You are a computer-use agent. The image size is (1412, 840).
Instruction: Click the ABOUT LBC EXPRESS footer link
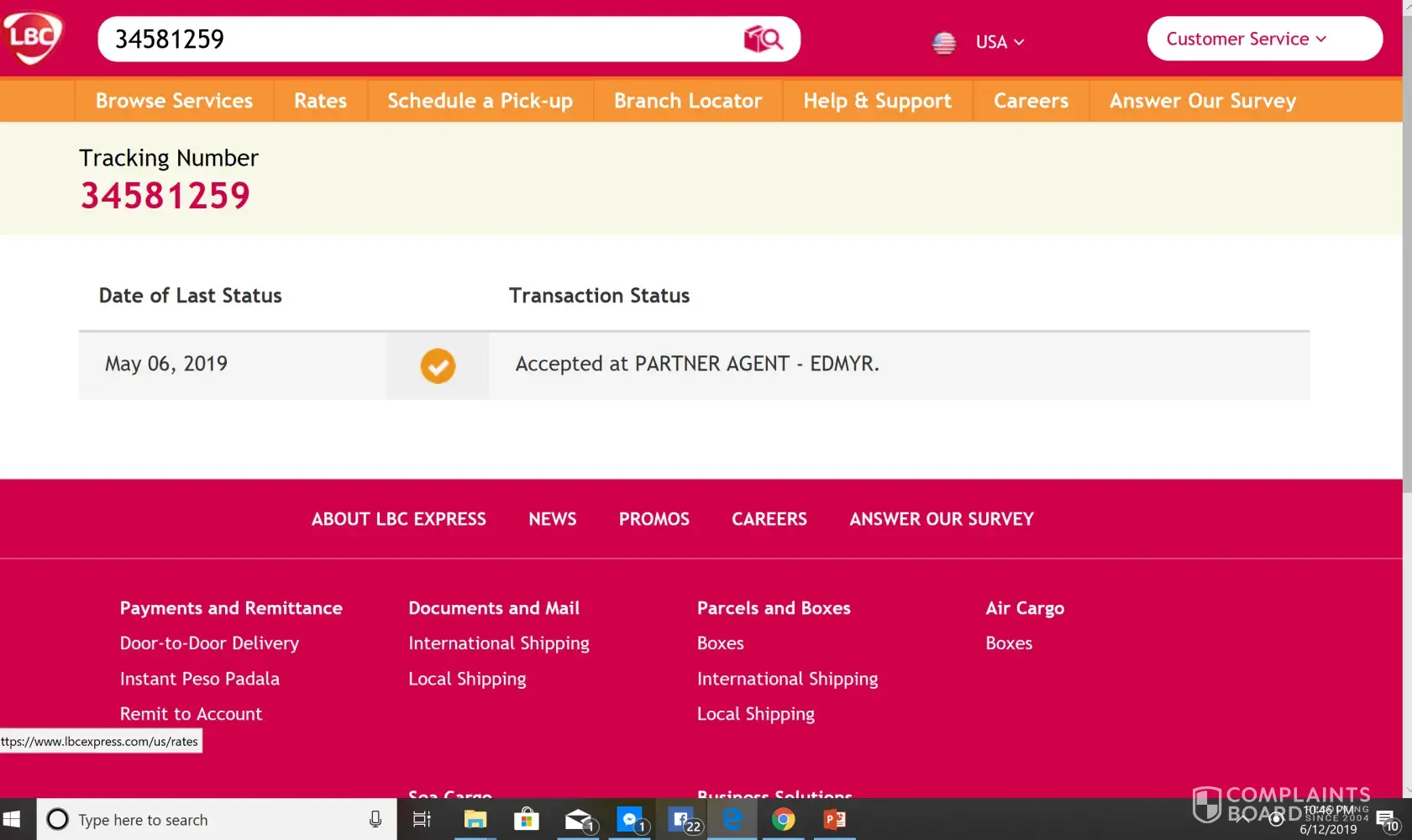click(x=399, y=519)
